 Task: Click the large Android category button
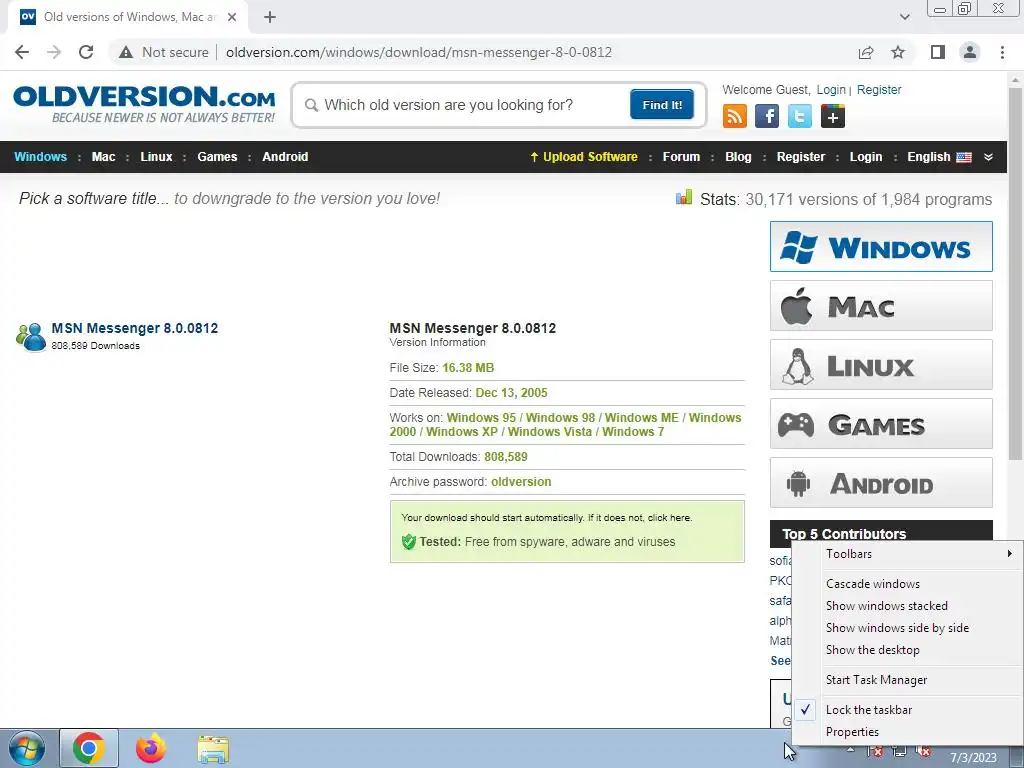(x=881, y=483)
